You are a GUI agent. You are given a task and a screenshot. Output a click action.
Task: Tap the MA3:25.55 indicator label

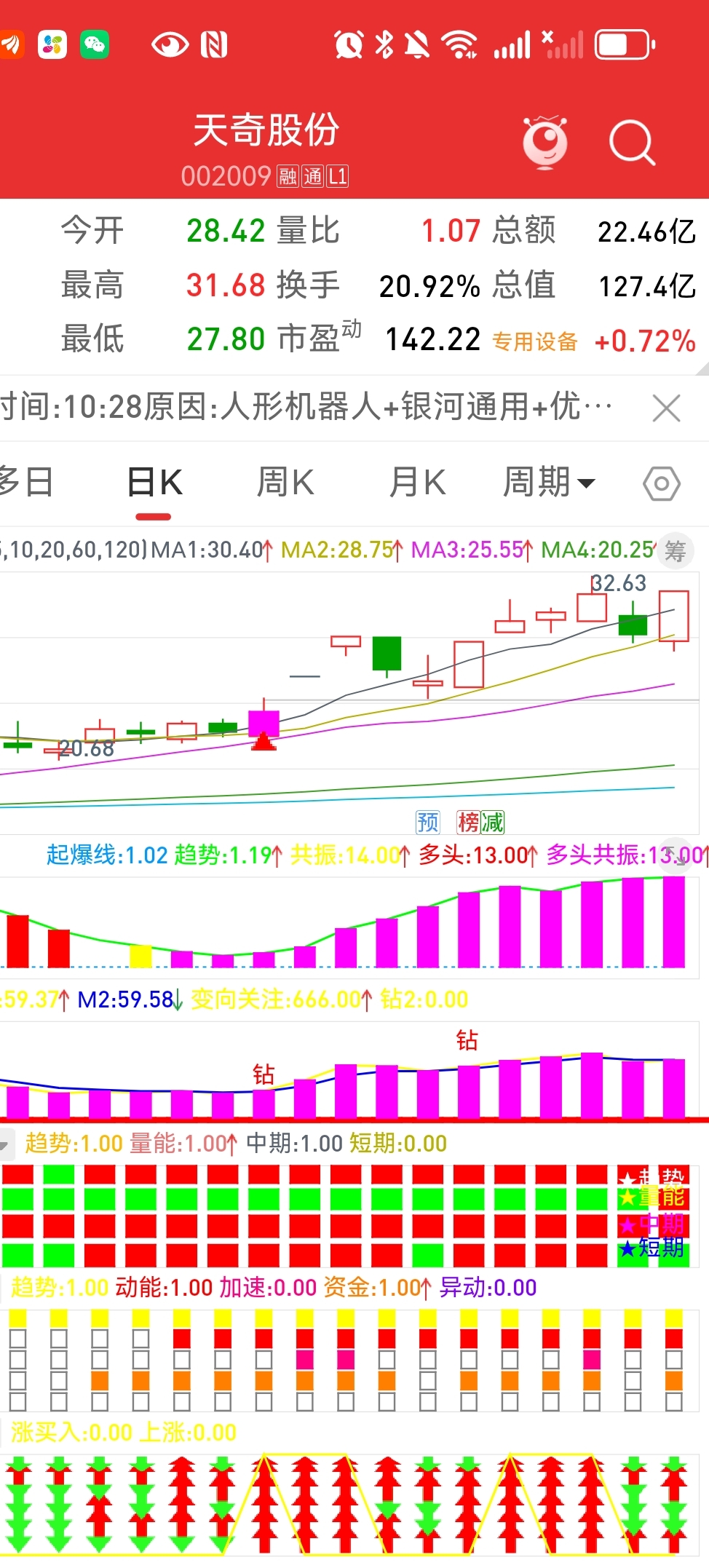[x=472, y=550]
